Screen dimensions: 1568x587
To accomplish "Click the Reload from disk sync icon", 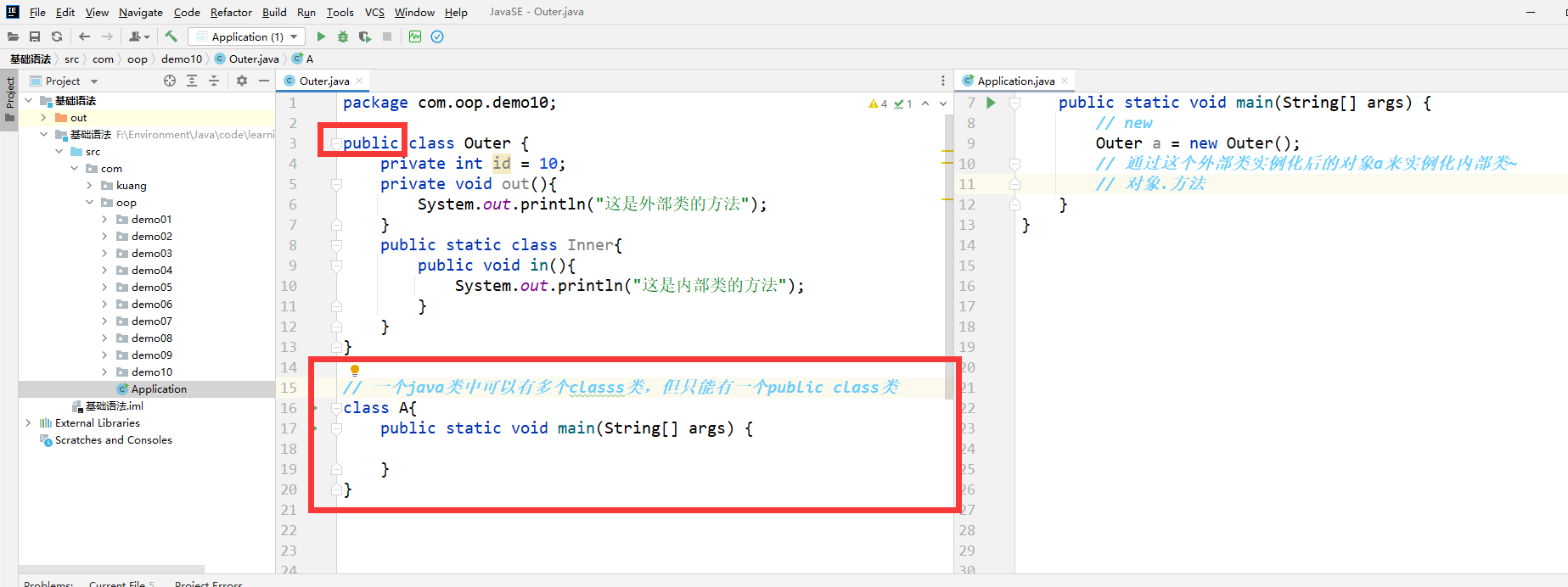I will point(57,36).
